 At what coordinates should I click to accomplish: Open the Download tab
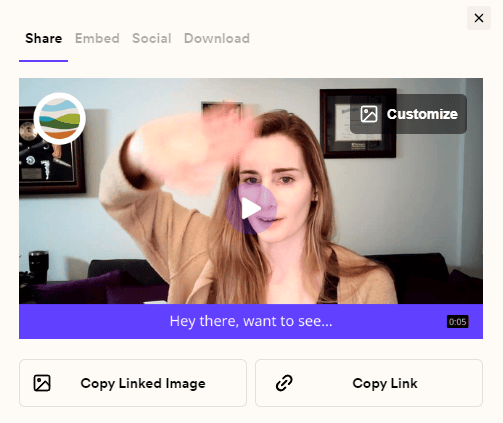click(x=217, y=38)
